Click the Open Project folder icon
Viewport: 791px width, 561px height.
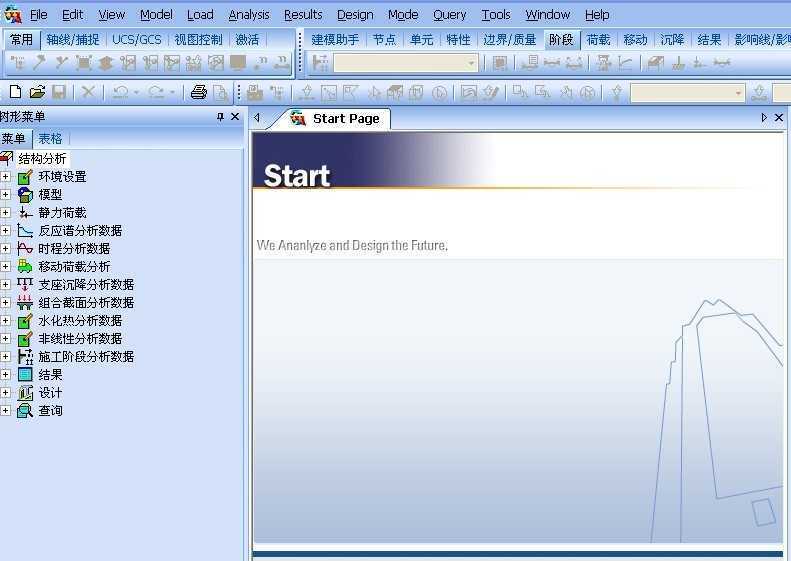[37, 92]
